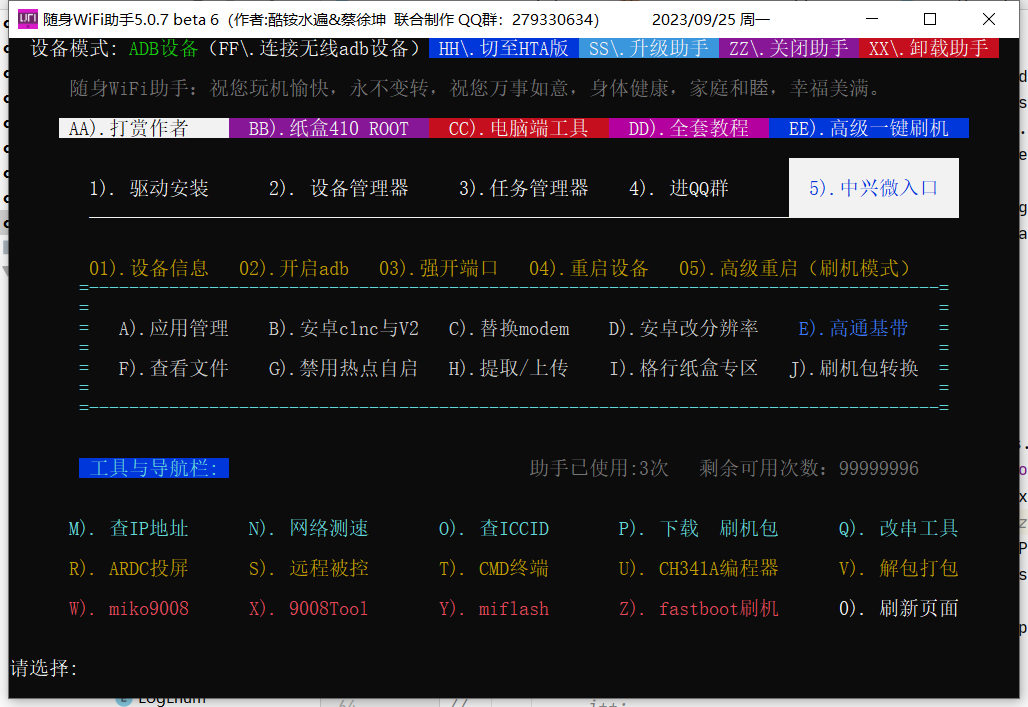Select EE). 高级一键刷机 option
1028x707 pixels.
[x=869, y=128]
